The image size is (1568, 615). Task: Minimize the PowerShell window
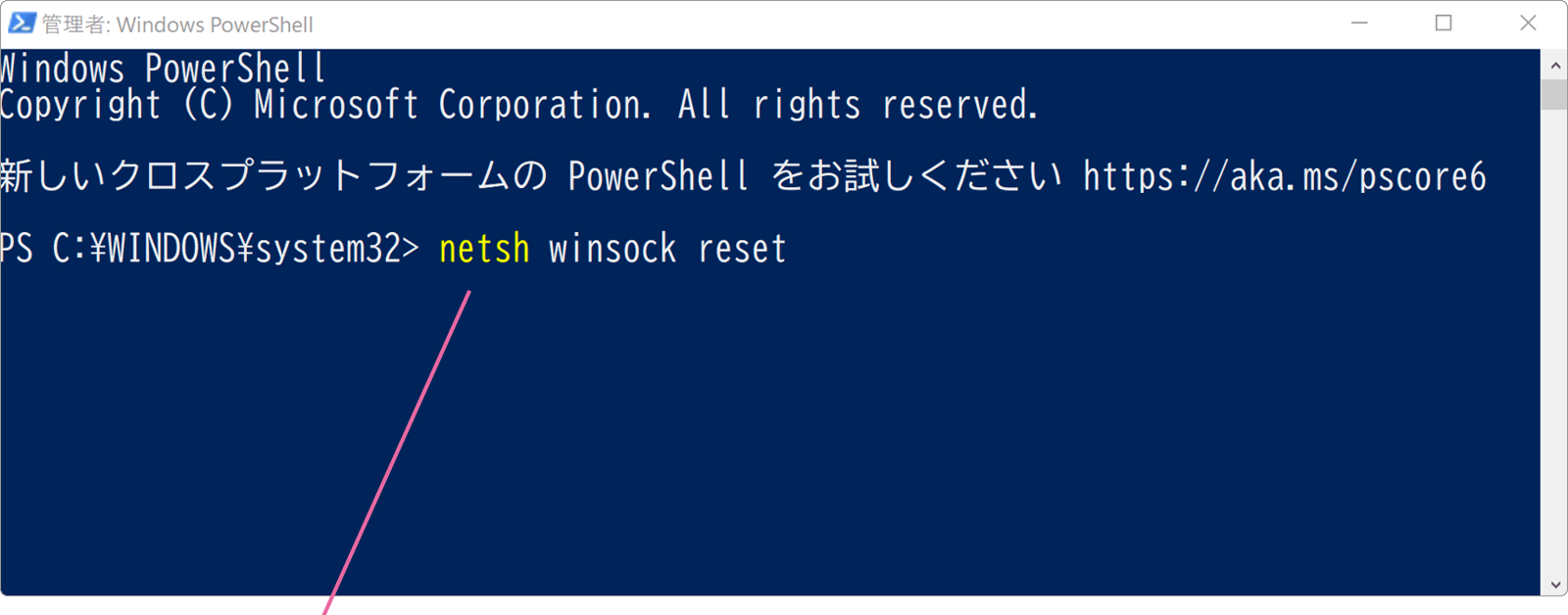pos(1361,22)
